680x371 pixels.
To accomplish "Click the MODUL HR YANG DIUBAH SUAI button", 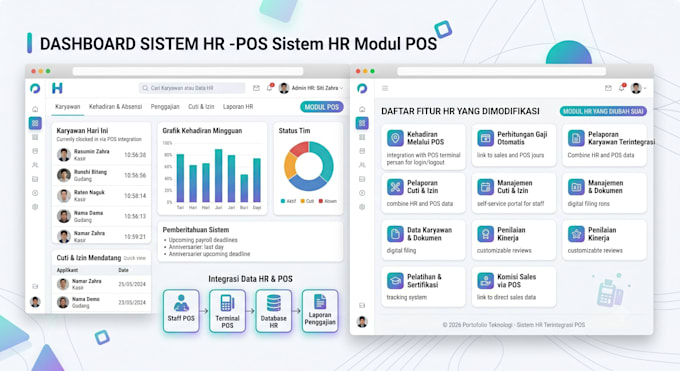I will (603, 112).
